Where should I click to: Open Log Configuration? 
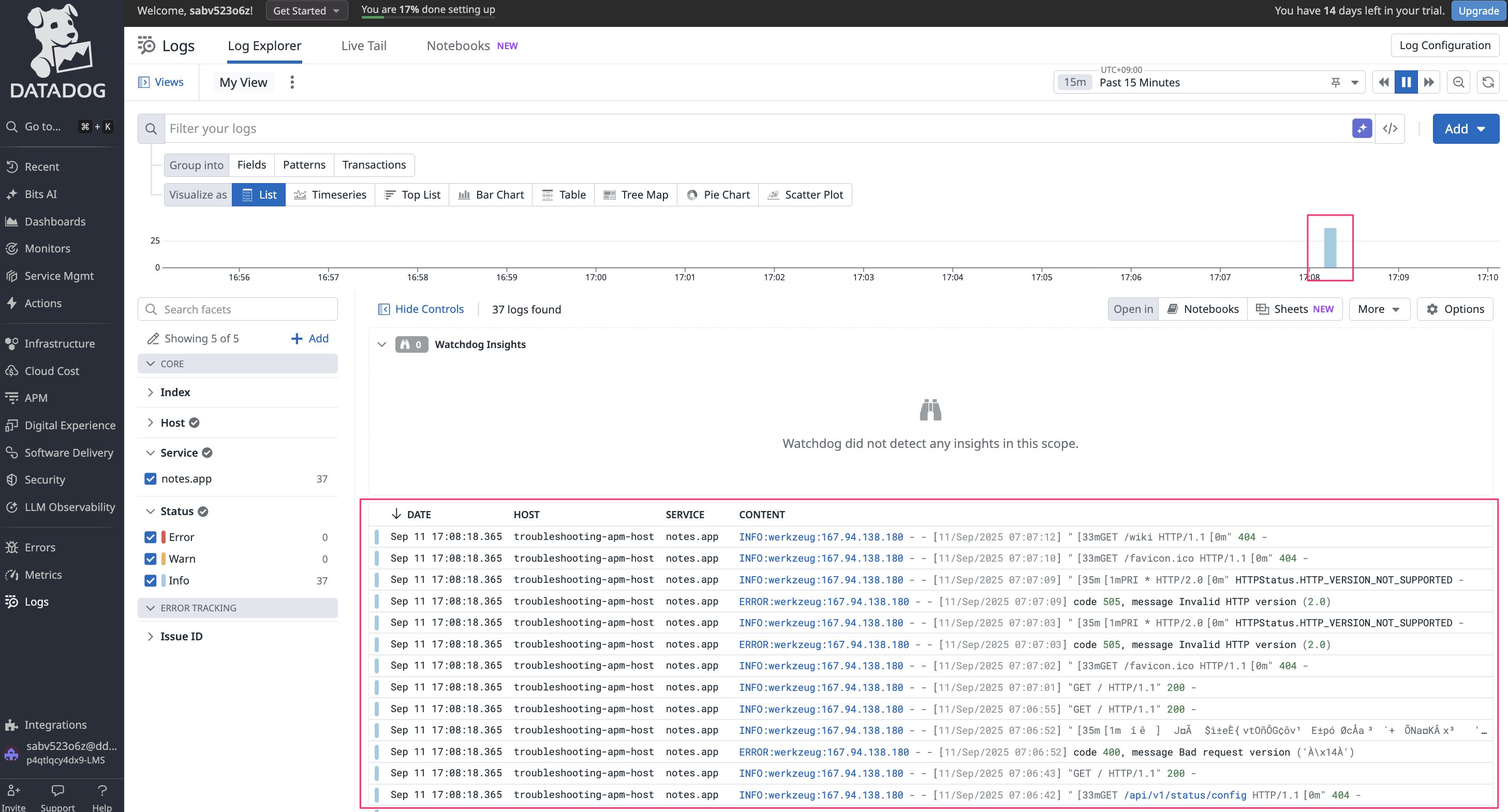1444,45
